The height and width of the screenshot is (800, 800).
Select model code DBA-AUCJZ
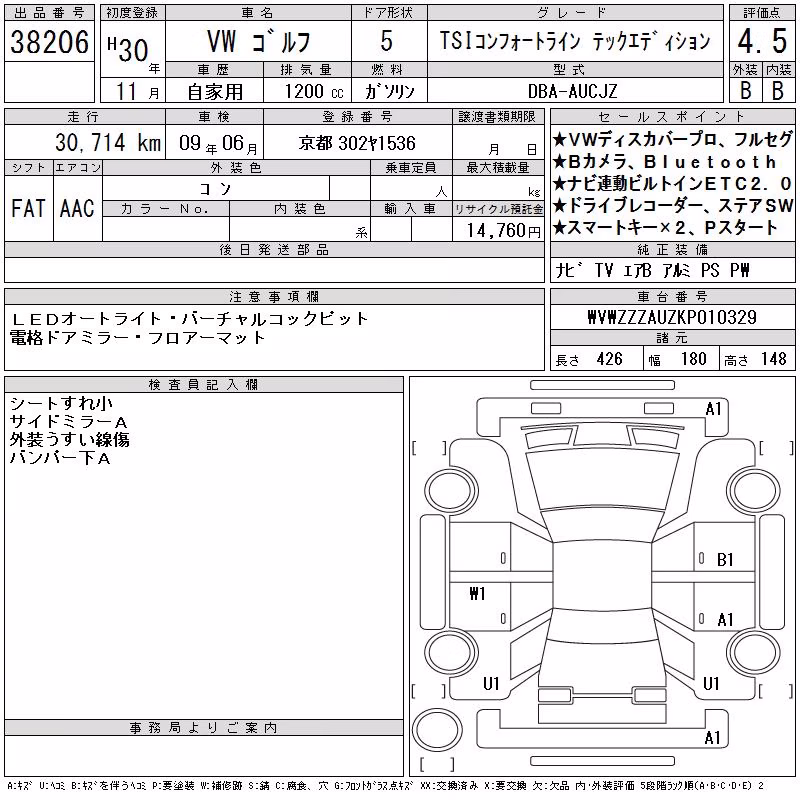tap(572, 91)
